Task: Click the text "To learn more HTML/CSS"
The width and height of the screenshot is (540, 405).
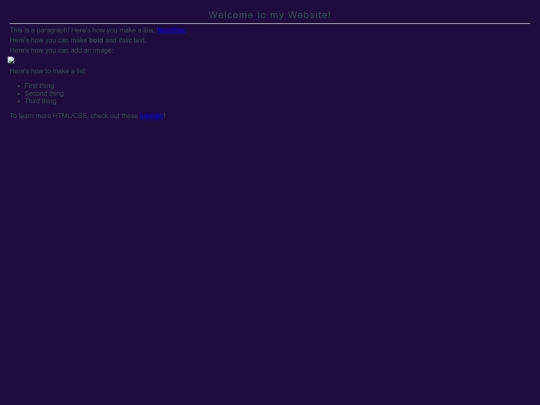Action: click(x=49, y=116)
